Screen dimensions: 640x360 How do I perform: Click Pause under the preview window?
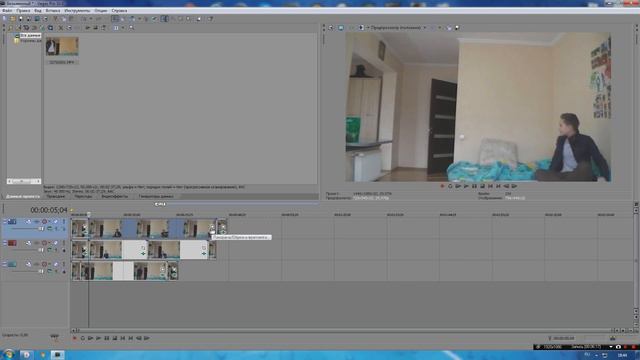tap(474, 186)
